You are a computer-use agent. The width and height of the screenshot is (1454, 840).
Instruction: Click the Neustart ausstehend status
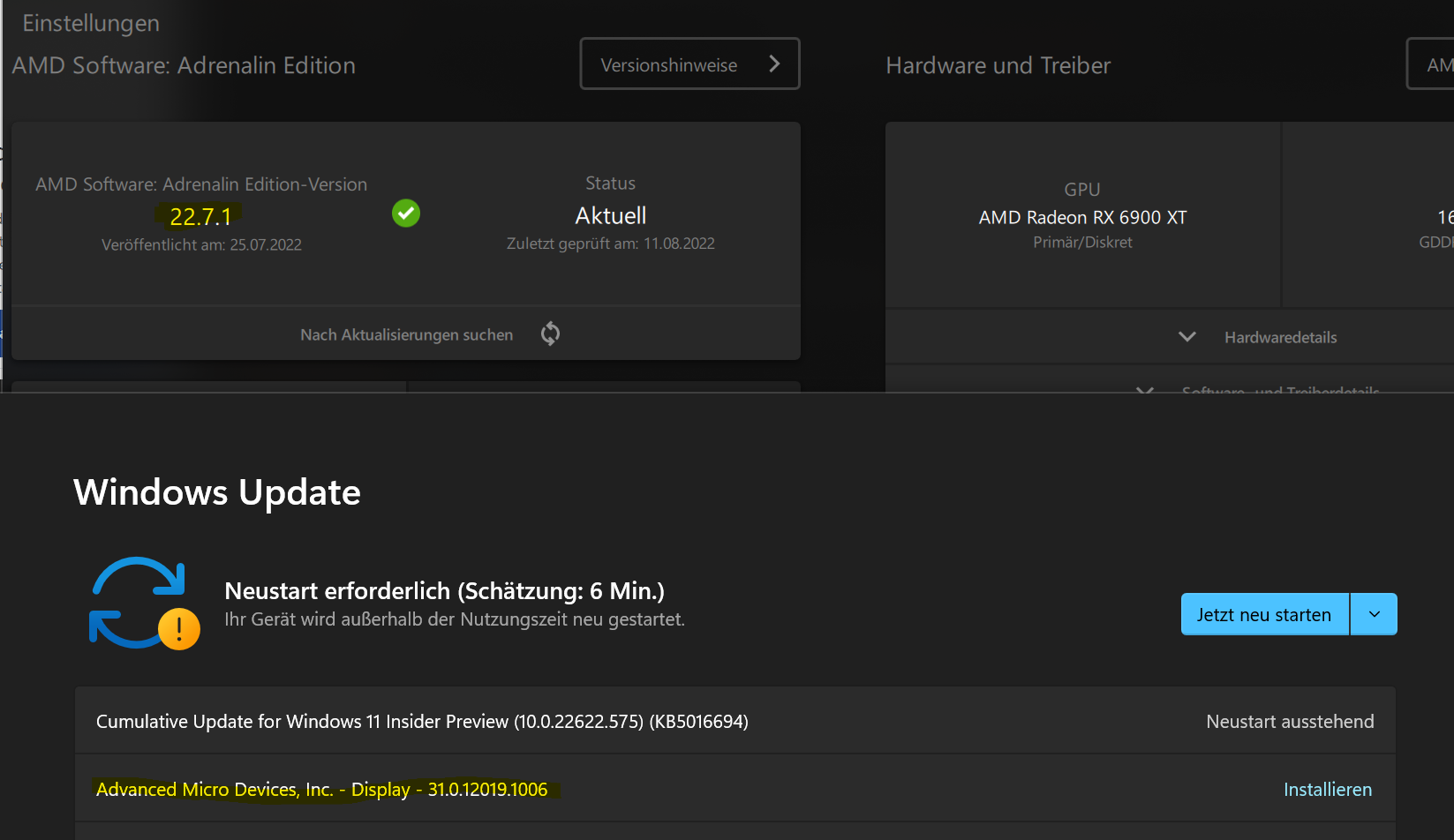click(1290, 722)
